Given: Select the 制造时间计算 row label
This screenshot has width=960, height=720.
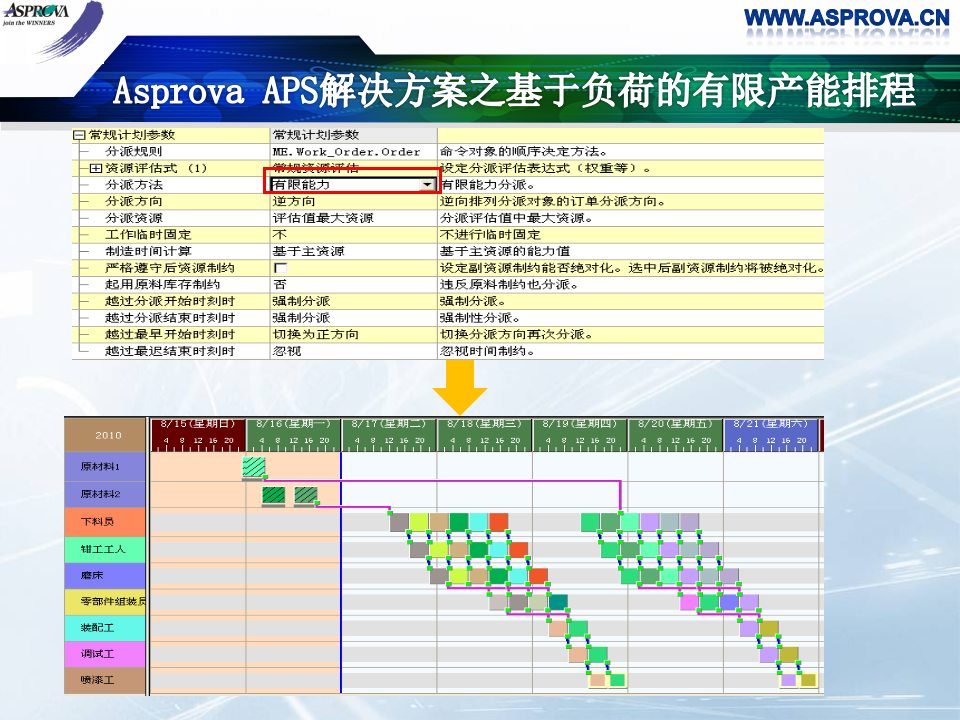Looking at the screenshot, I should [x=148, y=251].
